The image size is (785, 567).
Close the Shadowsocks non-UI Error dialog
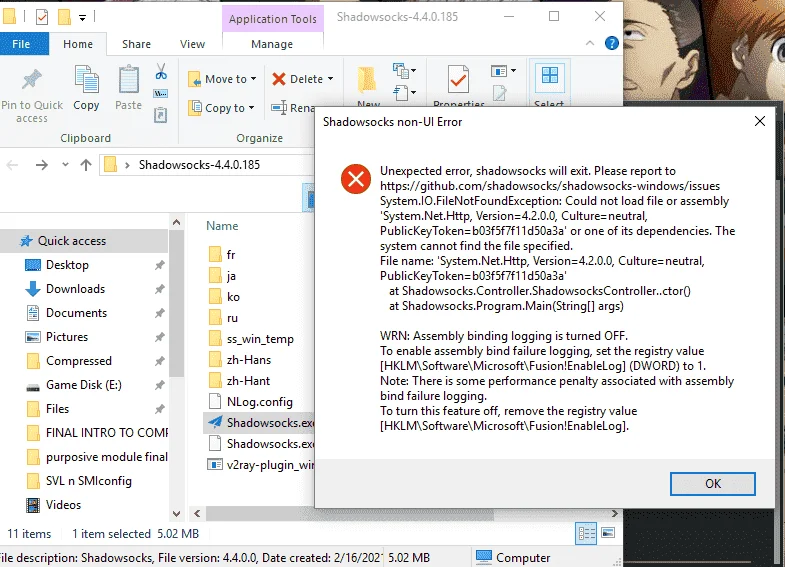(759, 122)
